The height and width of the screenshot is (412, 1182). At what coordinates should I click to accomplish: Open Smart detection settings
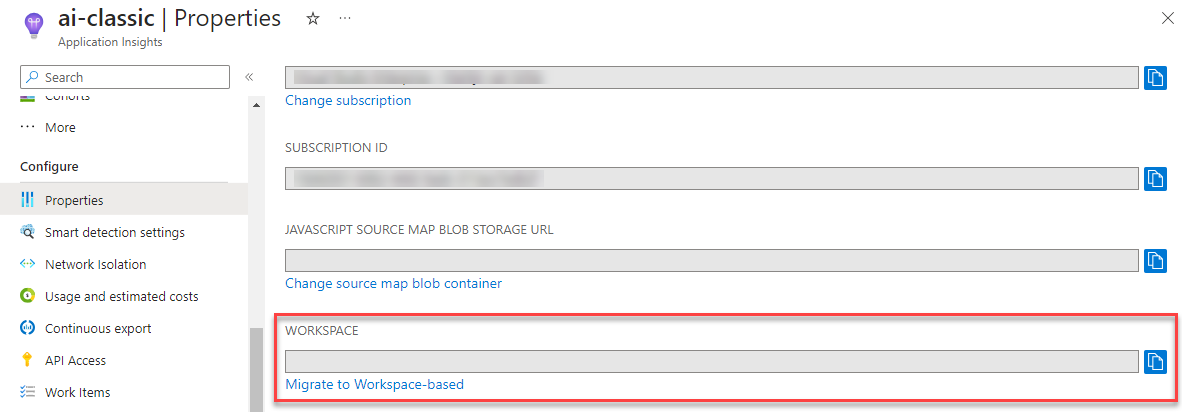[x=115, y=233]
